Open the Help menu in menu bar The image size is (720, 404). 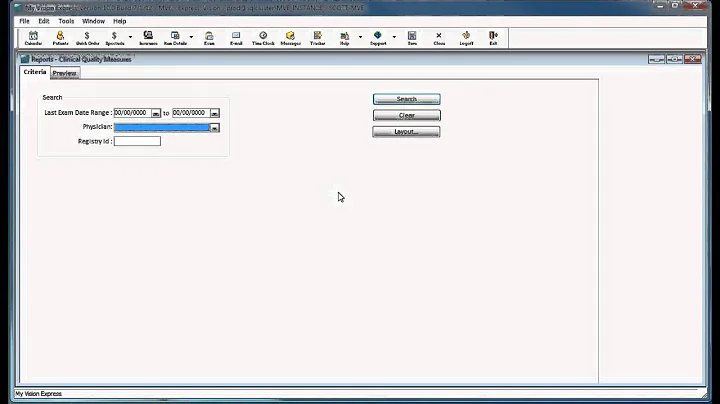119,21
